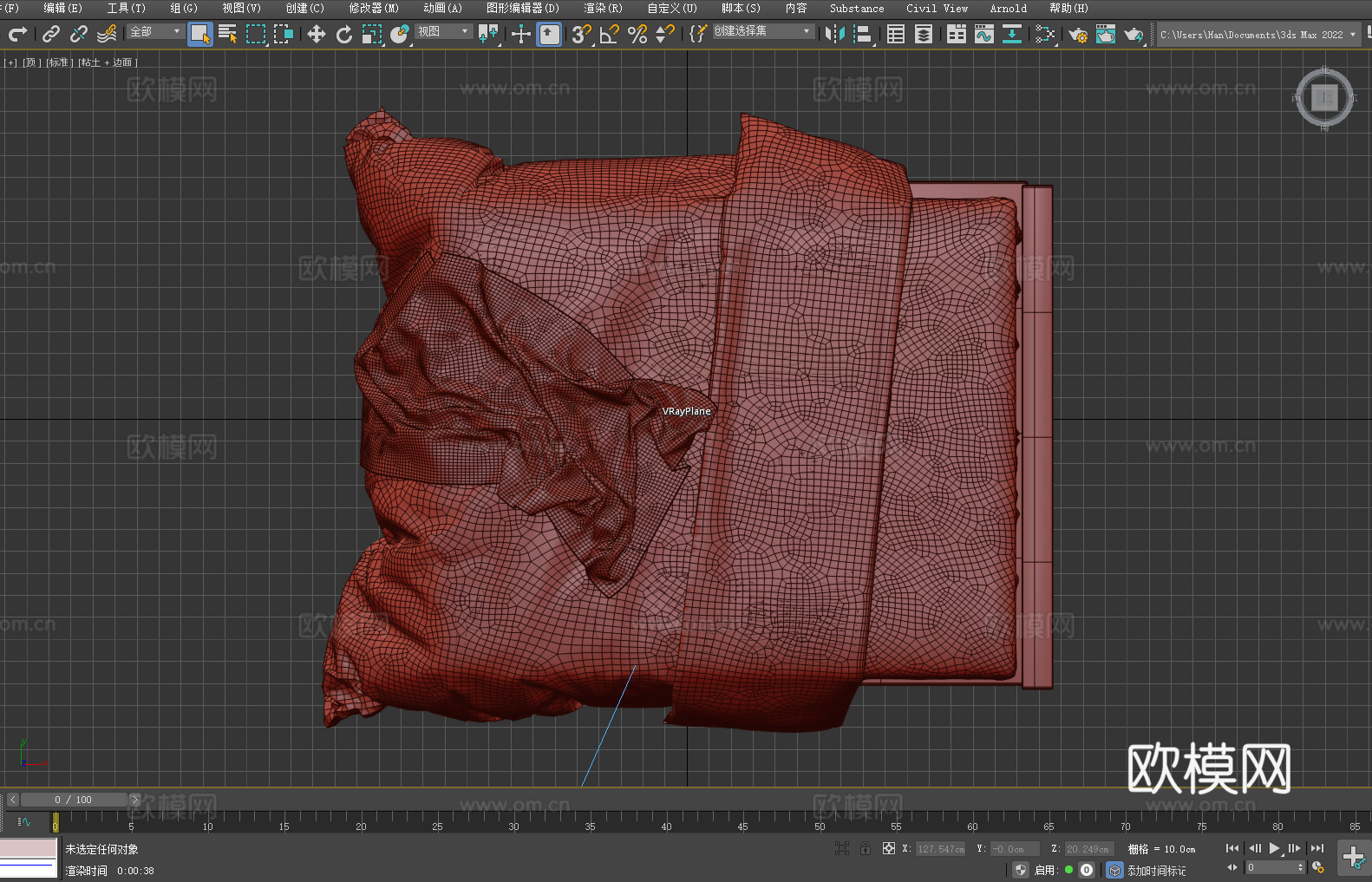
Task: Open the 全部 selection filter dropdown
Action: 155,32
